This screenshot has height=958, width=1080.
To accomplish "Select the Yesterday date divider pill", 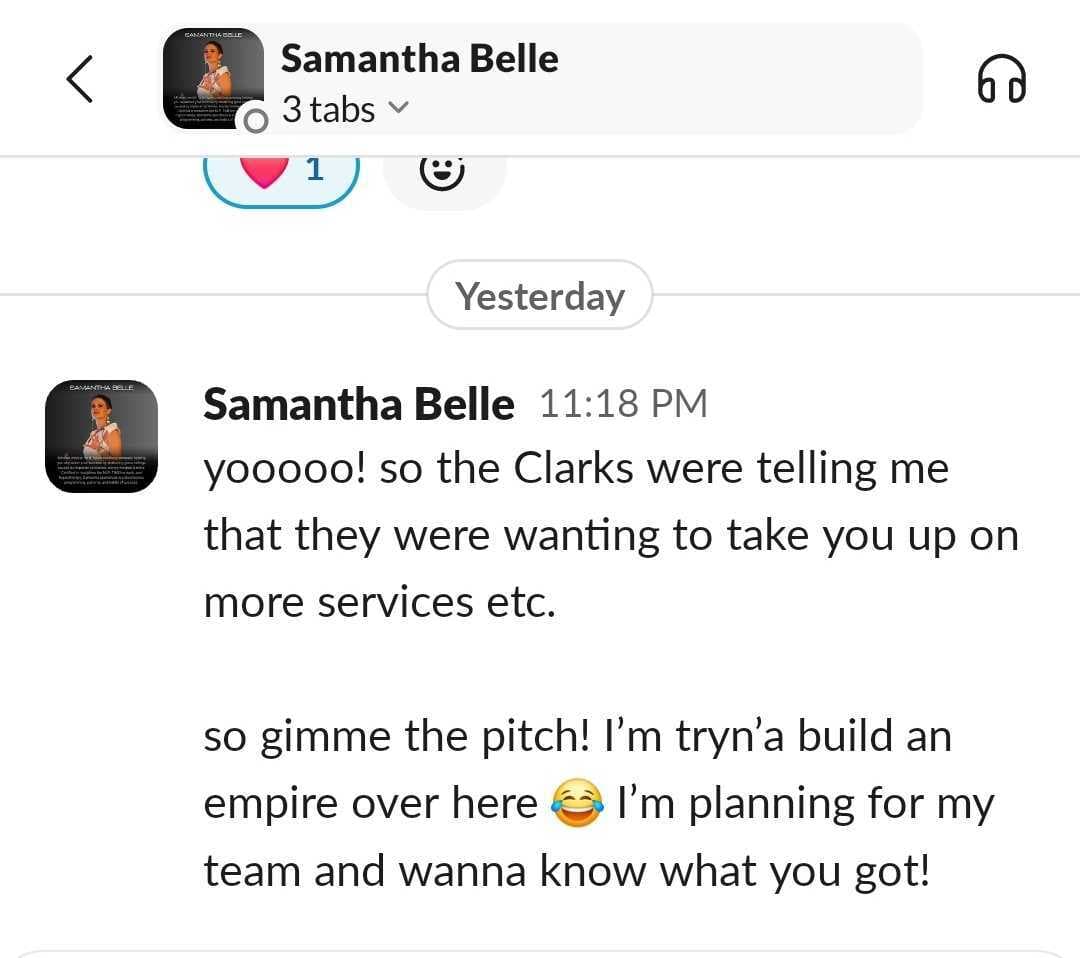I will pos(540,295).
